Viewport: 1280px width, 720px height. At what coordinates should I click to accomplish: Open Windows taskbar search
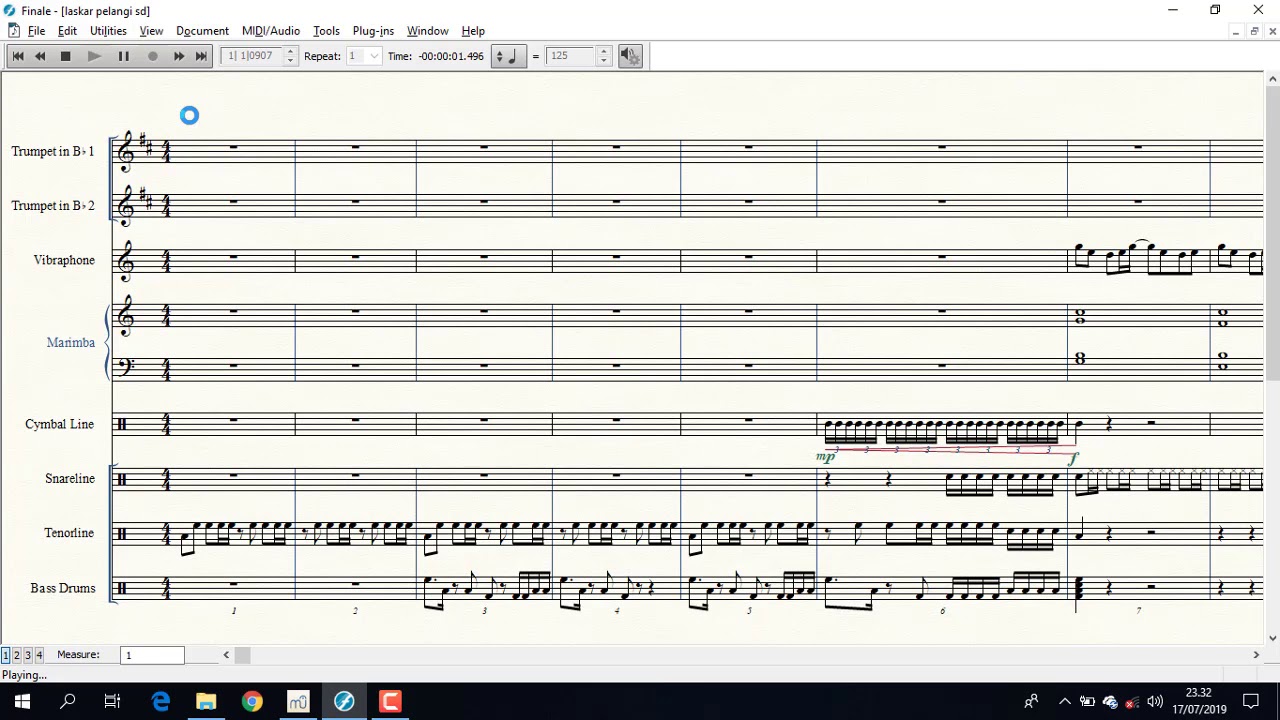coord(68,702)
